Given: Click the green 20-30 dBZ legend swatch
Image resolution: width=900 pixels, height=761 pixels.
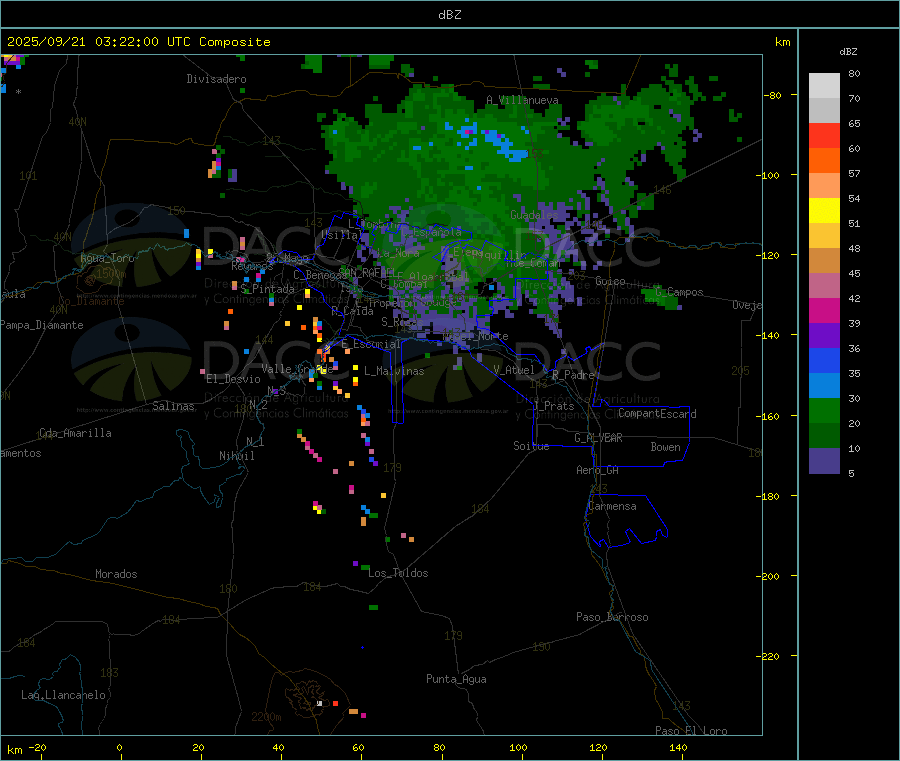Looking at the screenshot, I should 824,410.
